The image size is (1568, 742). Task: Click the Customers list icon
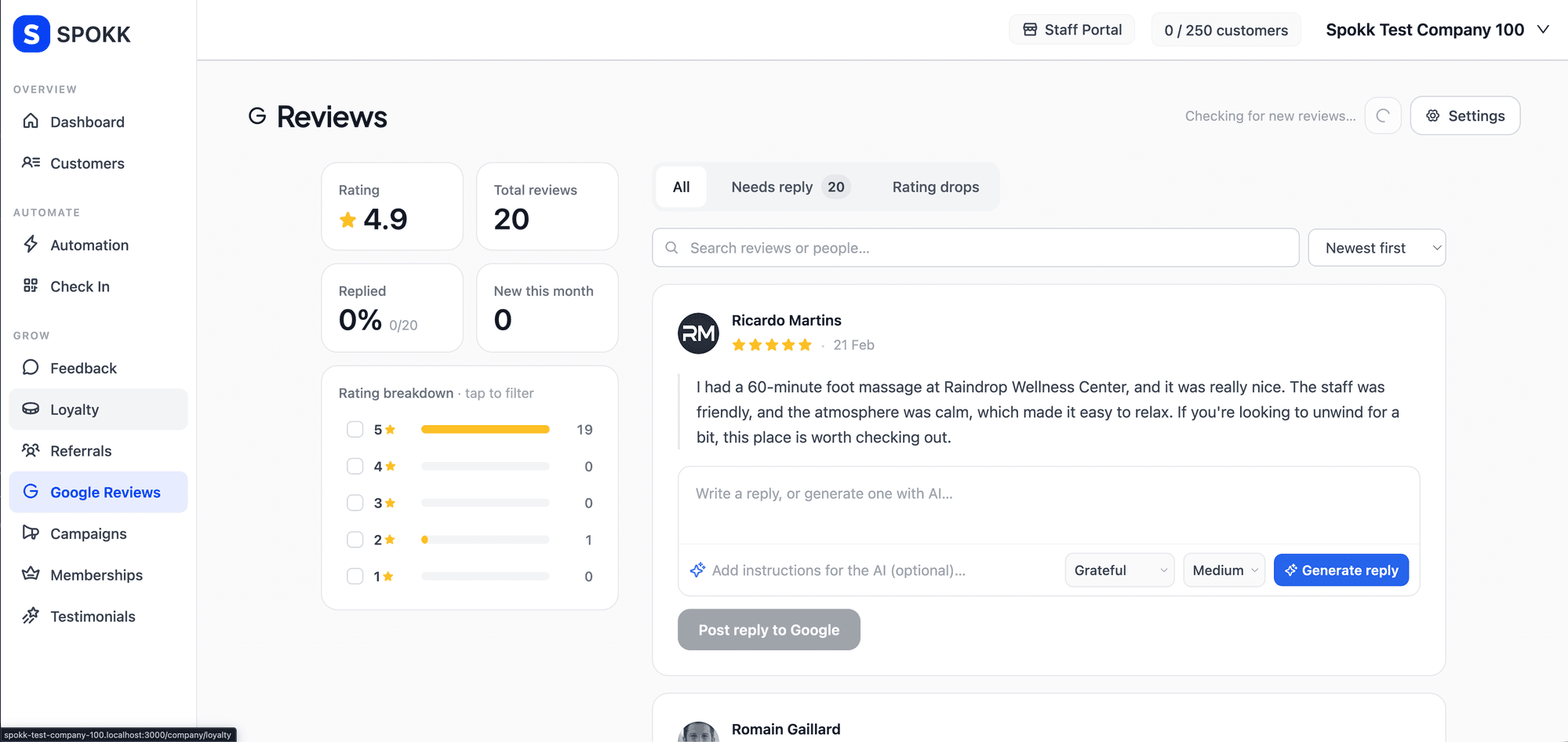coord(31,162)
